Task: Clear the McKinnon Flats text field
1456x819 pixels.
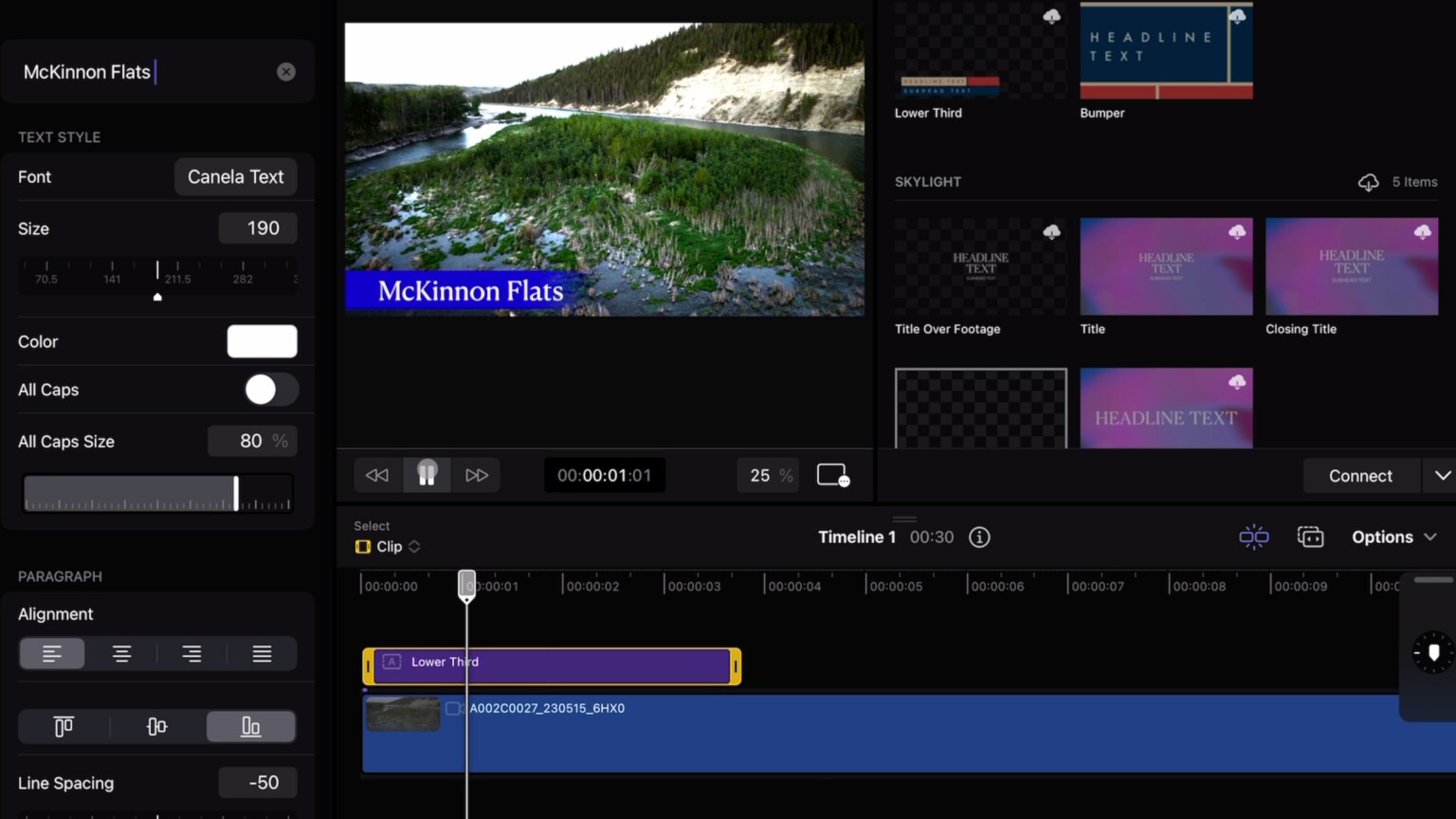Action: 286,72
